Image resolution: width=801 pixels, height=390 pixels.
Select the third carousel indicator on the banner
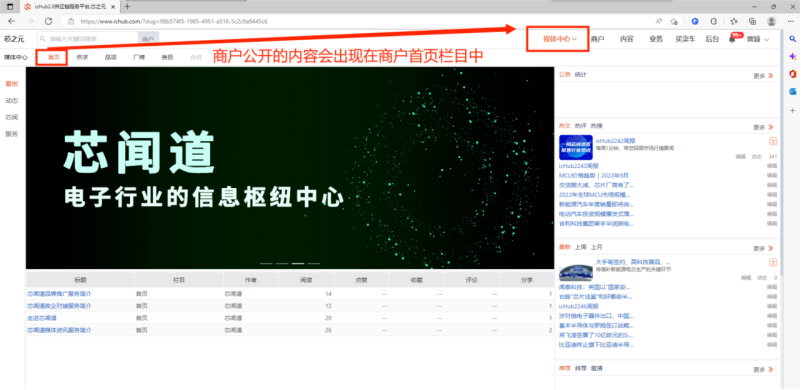click(298, 264)
